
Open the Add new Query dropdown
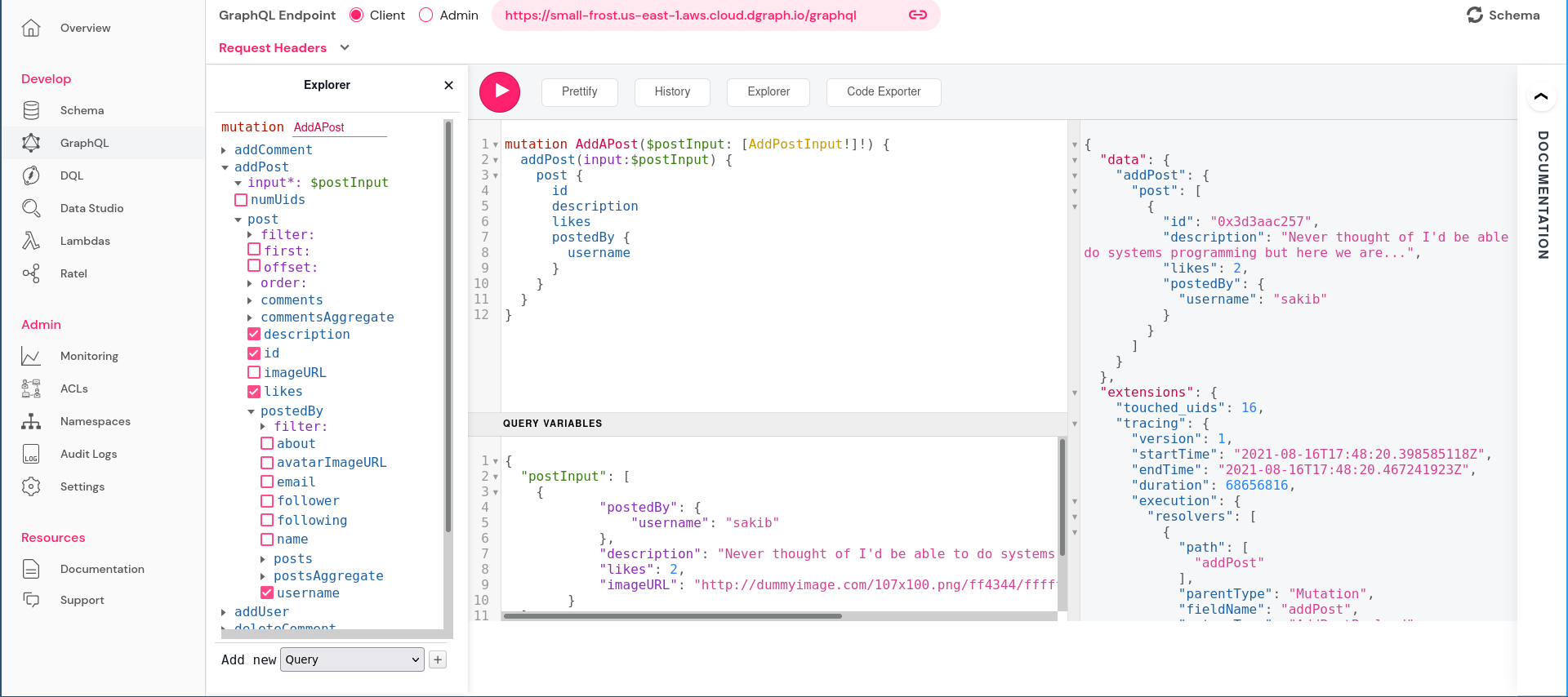pyautogui.click(x=352, y=659)
